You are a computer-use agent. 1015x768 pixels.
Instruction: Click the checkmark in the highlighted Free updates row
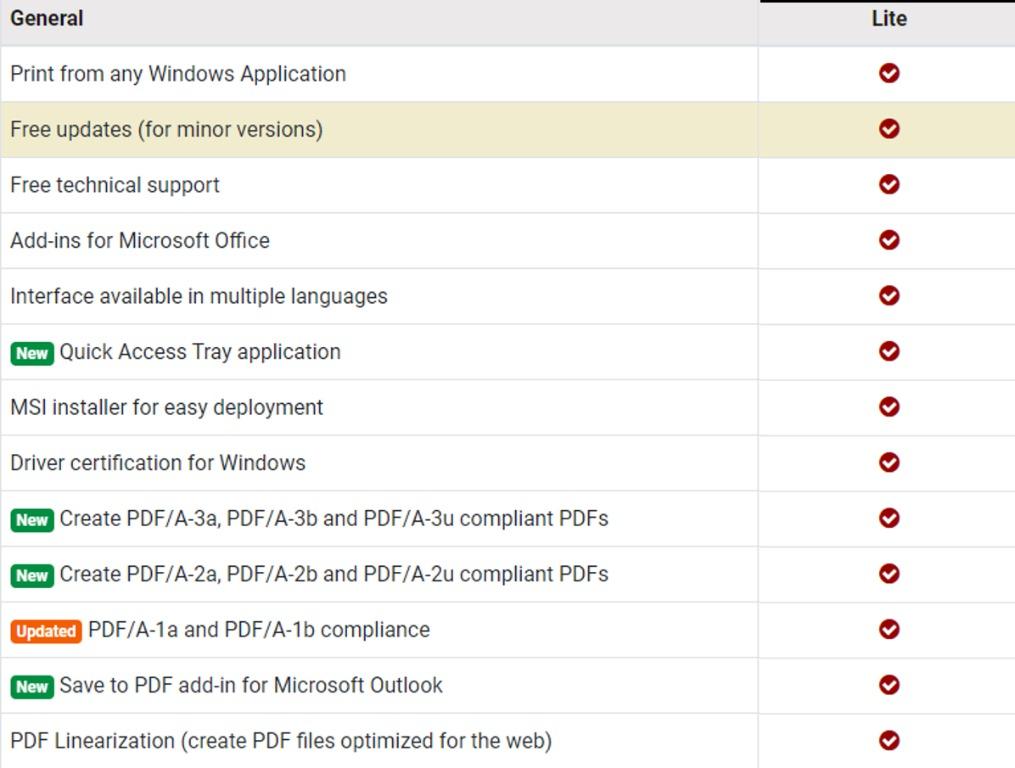(888, 129)
